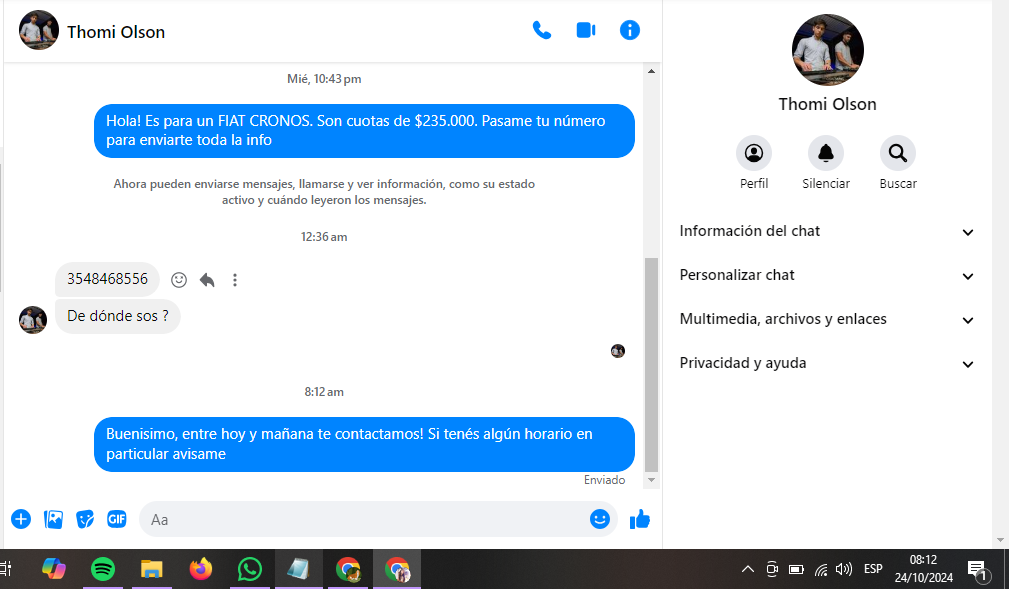React to message 3548468556 with emoji icon
This screenshot has width=1009, height=589.
(x=179, y=279)
